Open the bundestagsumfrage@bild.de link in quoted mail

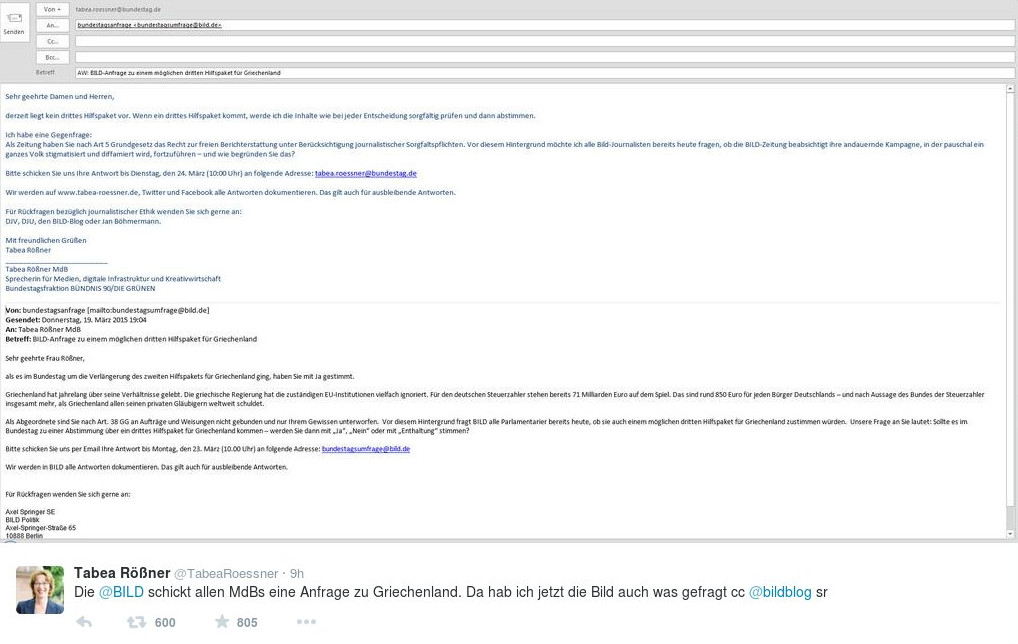point(366,449)
